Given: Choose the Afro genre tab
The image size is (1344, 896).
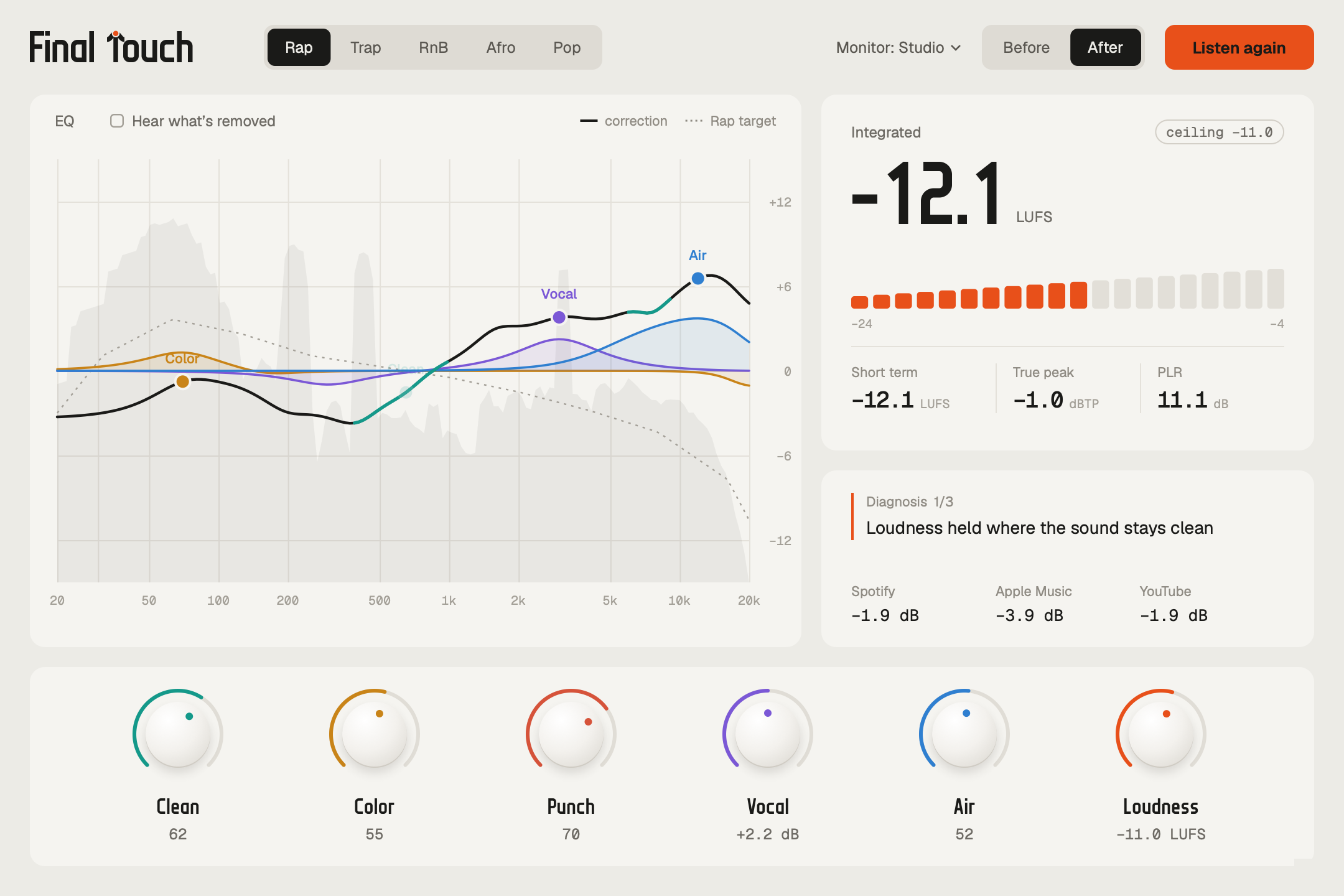Looking at the screenshot, I should [x=500, y=47].
